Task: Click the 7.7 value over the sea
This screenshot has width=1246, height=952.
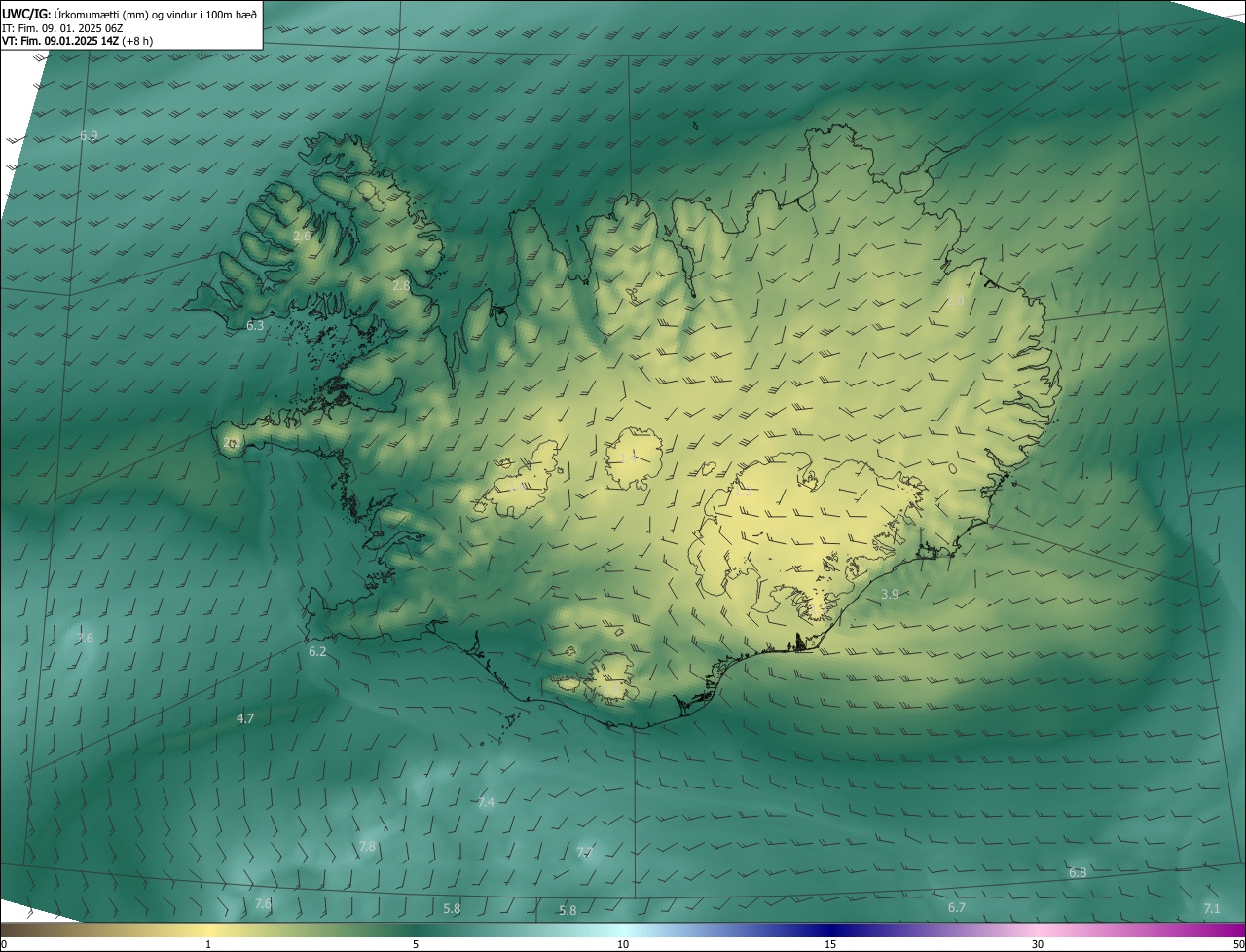Action: tap(584, 852)
